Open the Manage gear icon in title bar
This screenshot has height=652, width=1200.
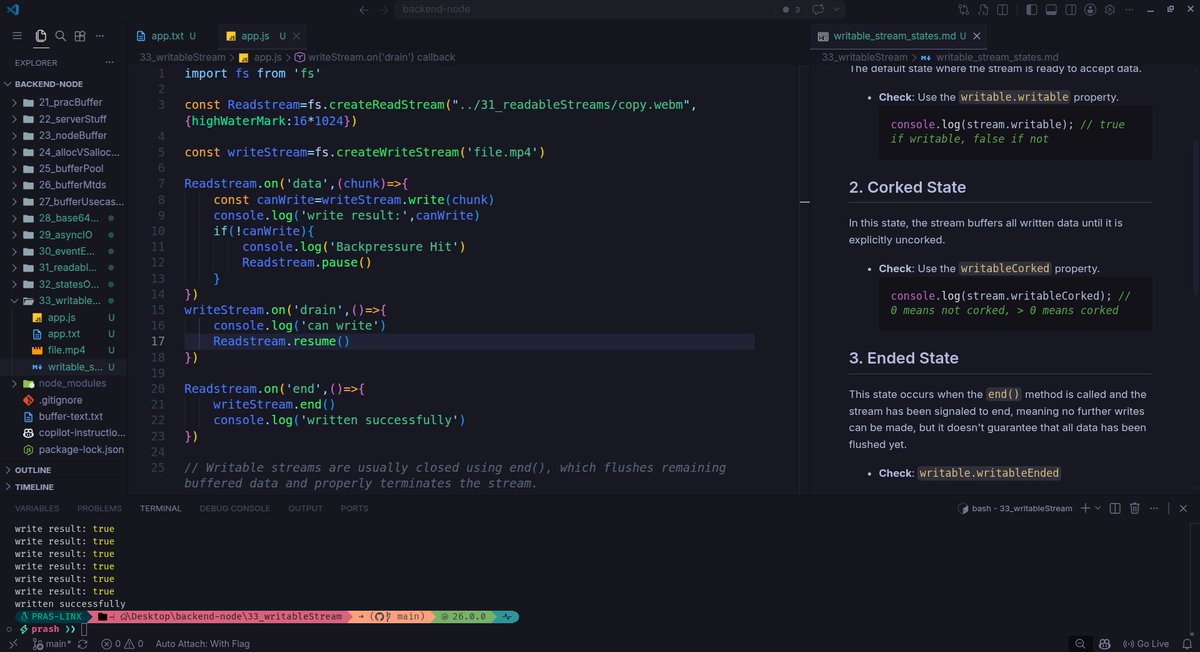1111,10
